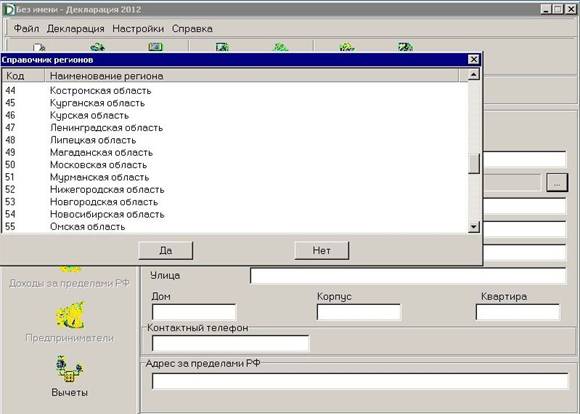Screen dimensions: 580x414
Task: Open the Вычеты section icon
Action: point(69,369)
